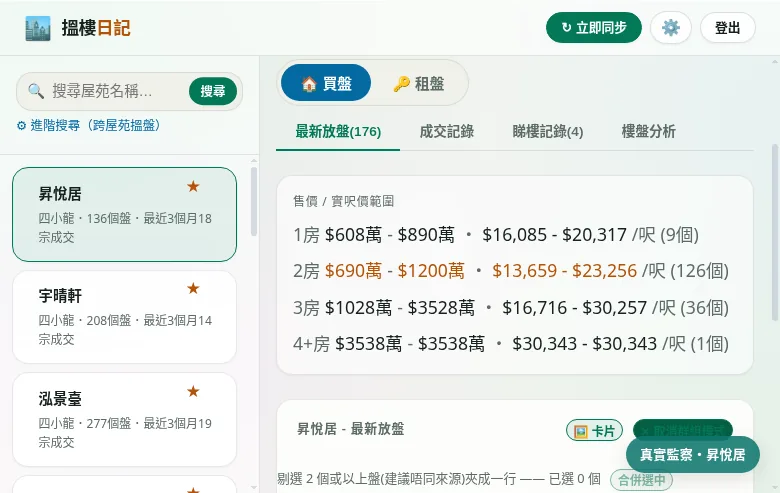The height and width of the screenshot is (493, 780).
Task: Click the 搵樓日記 building logo icon
Action: (38, 28)
